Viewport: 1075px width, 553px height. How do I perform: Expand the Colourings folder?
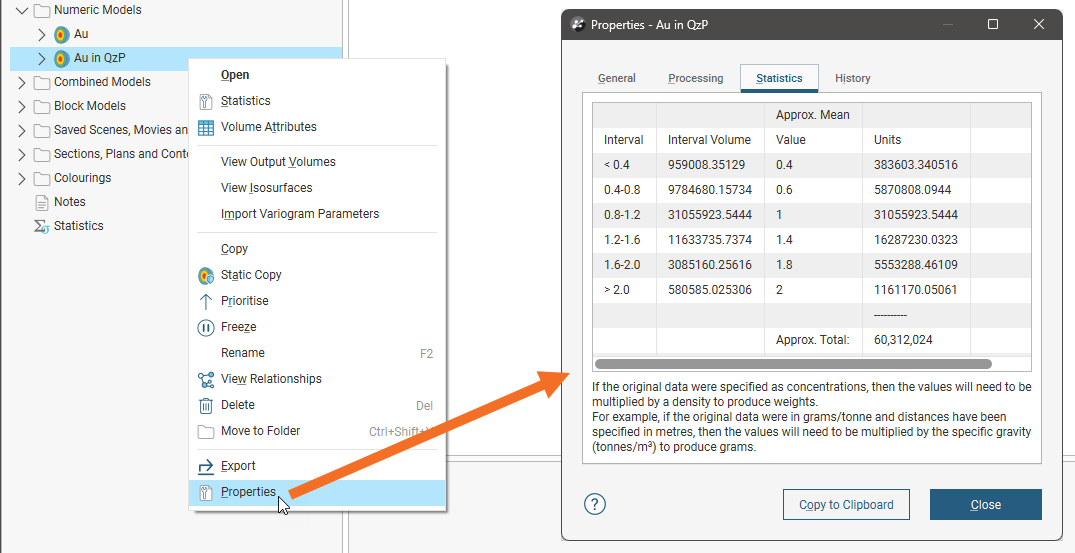pos(21,178)
